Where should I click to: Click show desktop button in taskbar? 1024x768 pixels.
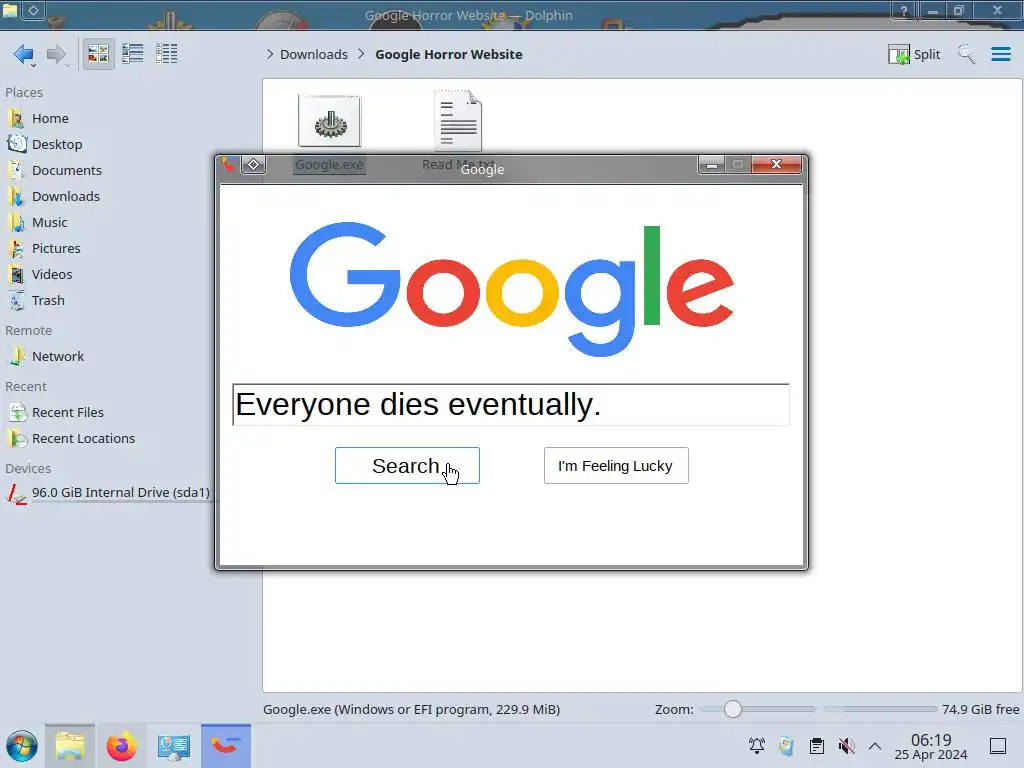[x=998, y=746]
